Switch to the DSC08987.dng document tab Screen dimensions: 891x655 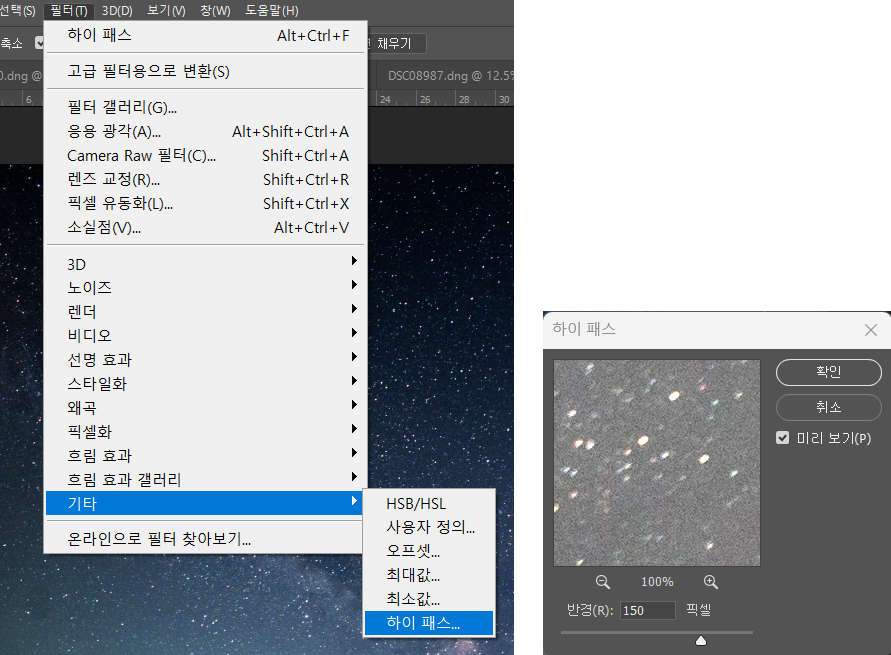point(446,76)
